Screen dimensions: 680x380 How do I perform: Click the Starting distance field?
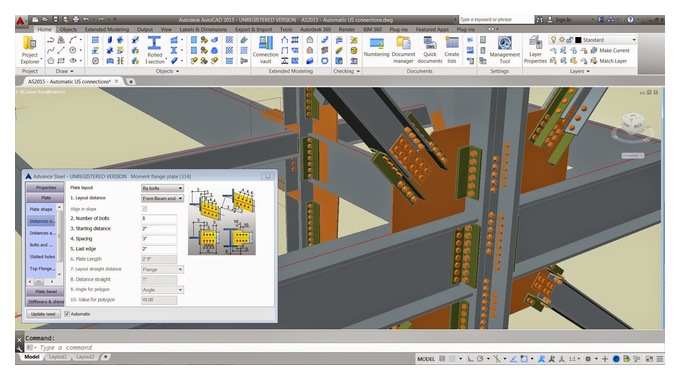[159, 229]
